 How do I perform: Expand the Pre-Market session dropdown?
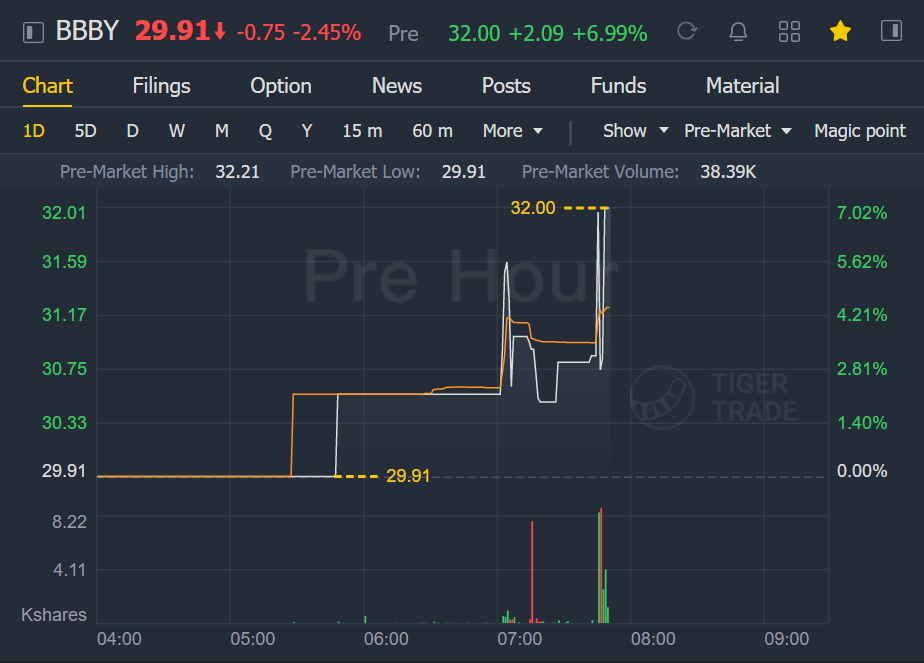tap(737, 131)
